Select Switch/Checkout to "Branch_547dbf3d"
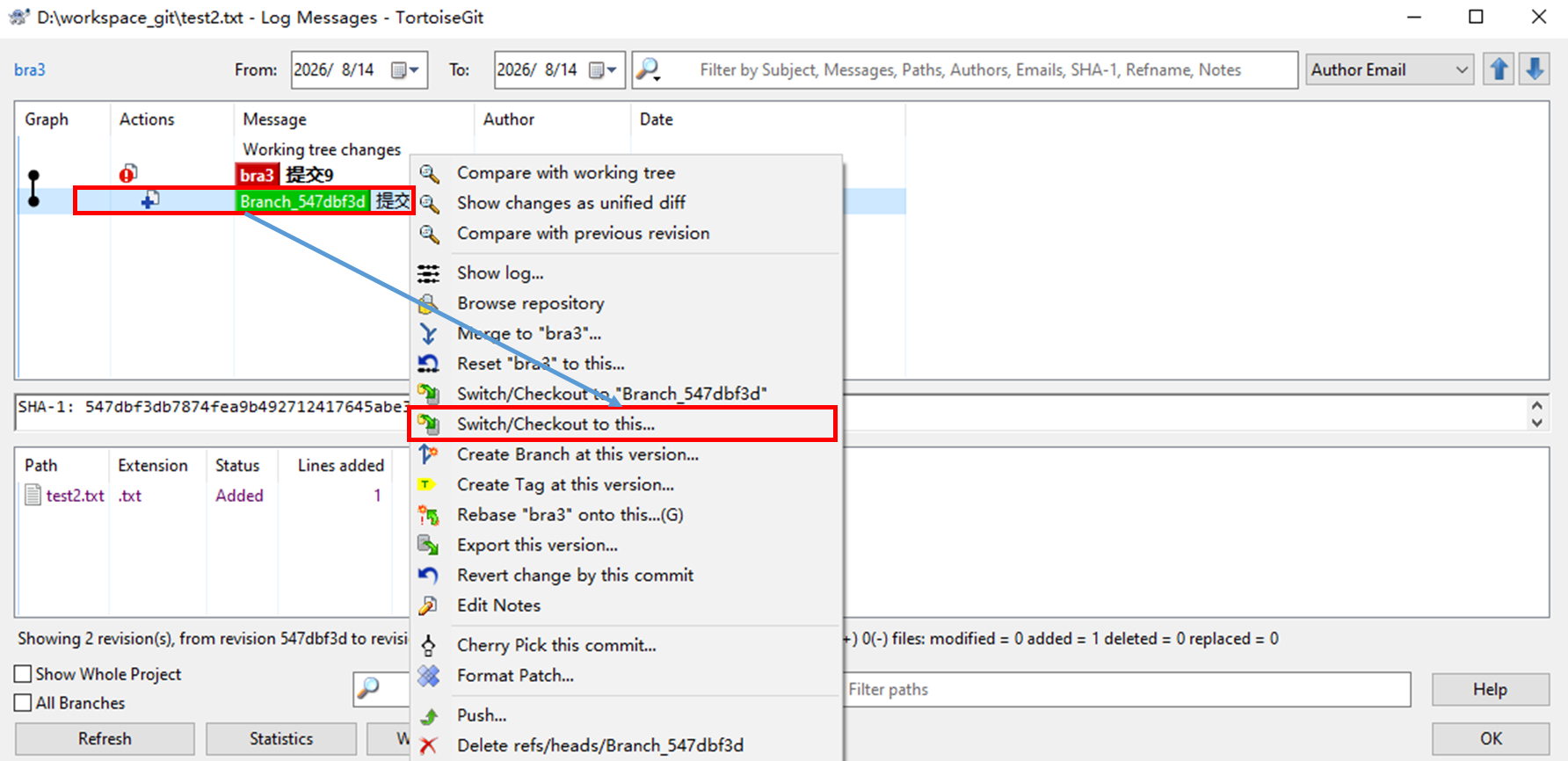 pyautogui.click(x=626, y=394)
